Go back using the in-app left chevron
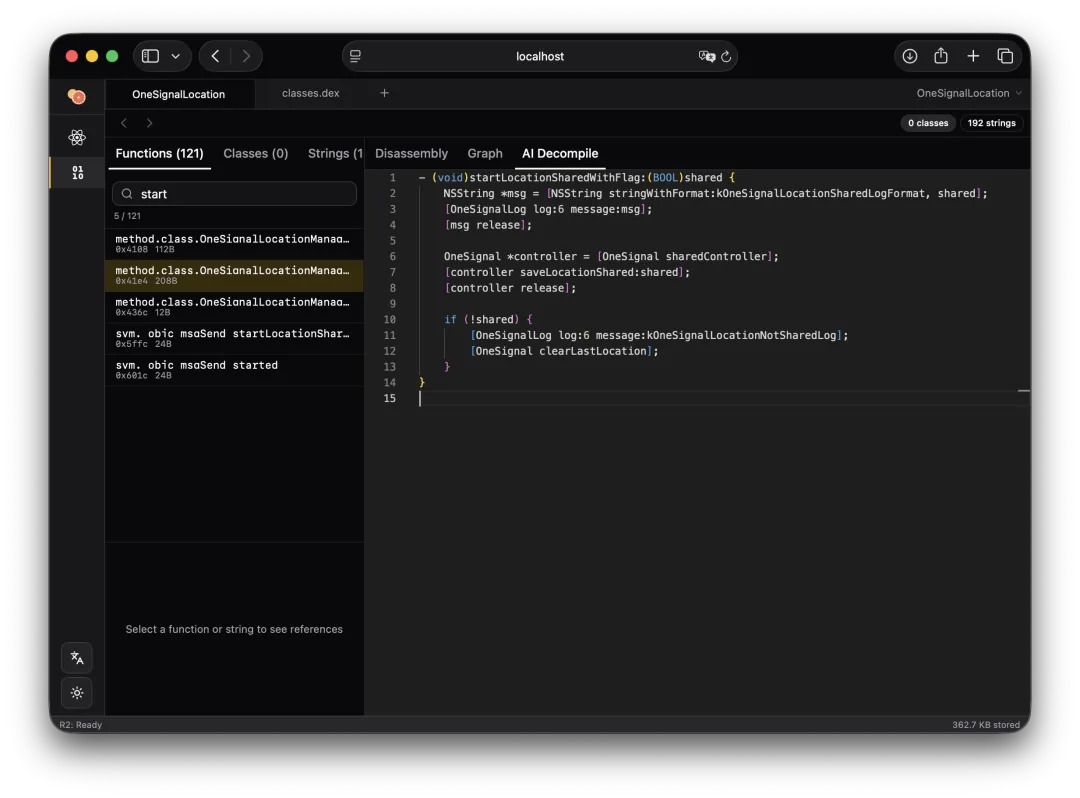Image resolution: width=1080 pixels, height=798 pixels. [124, 123]
